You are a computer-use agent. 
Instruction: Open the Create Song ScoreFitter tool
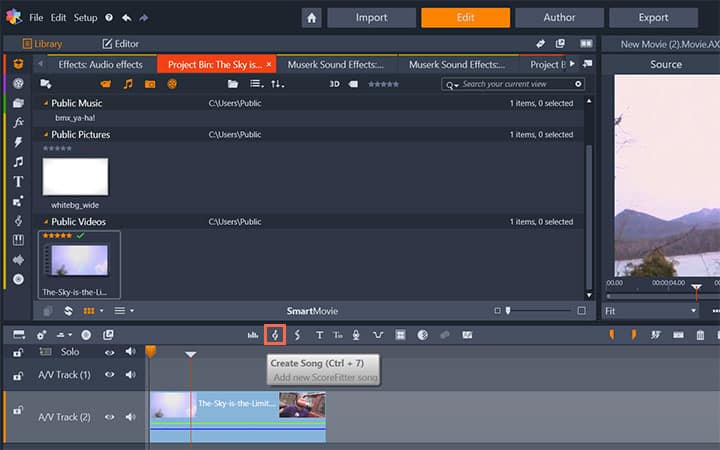(275, 335)
